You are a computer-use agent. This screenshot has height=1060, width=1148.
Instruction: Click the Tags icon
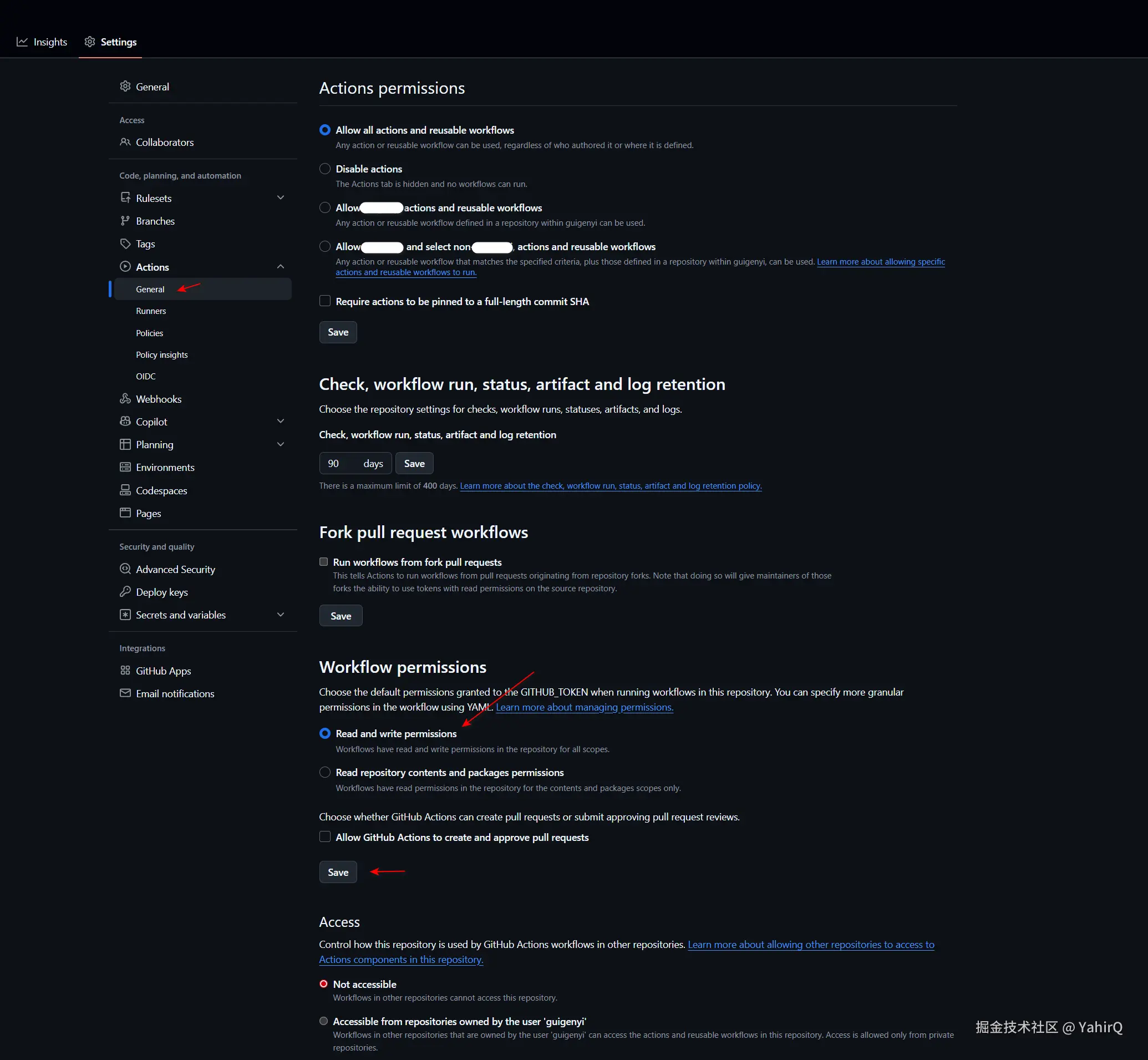pos(125,244)
